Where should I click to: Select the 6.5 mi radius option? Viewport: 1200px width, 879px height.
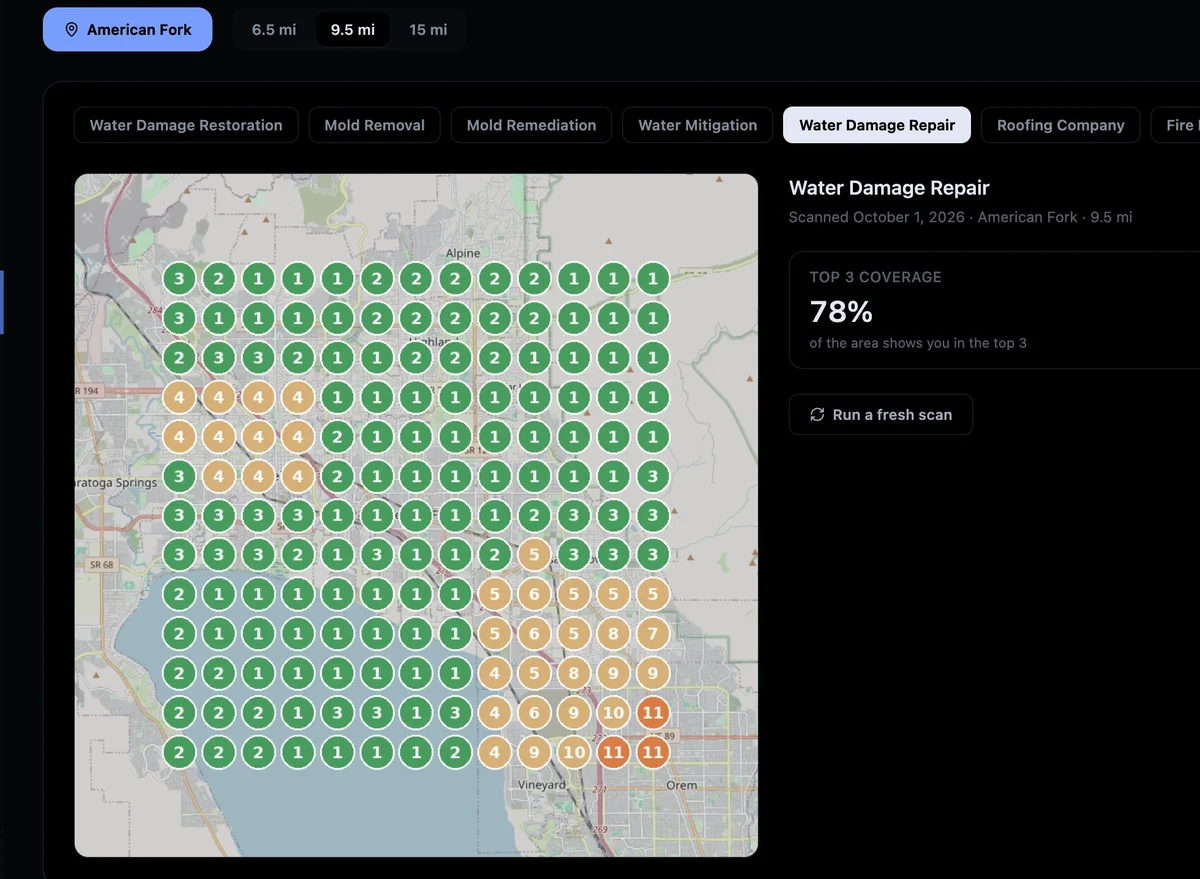tap(274, 30)
